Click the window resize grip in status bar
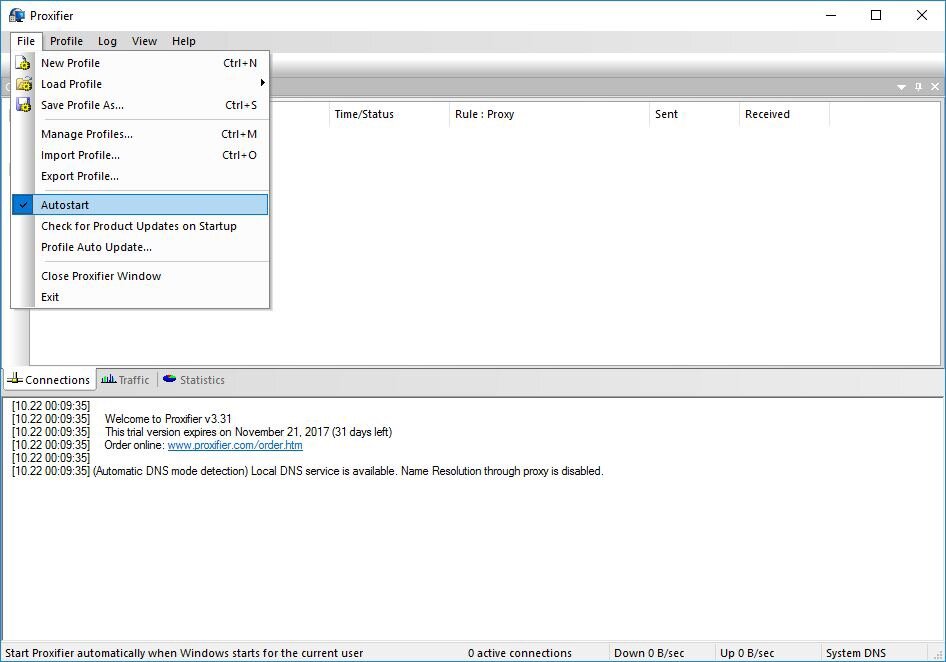Screen dimensions: 946x662 [x=938, y=655]
